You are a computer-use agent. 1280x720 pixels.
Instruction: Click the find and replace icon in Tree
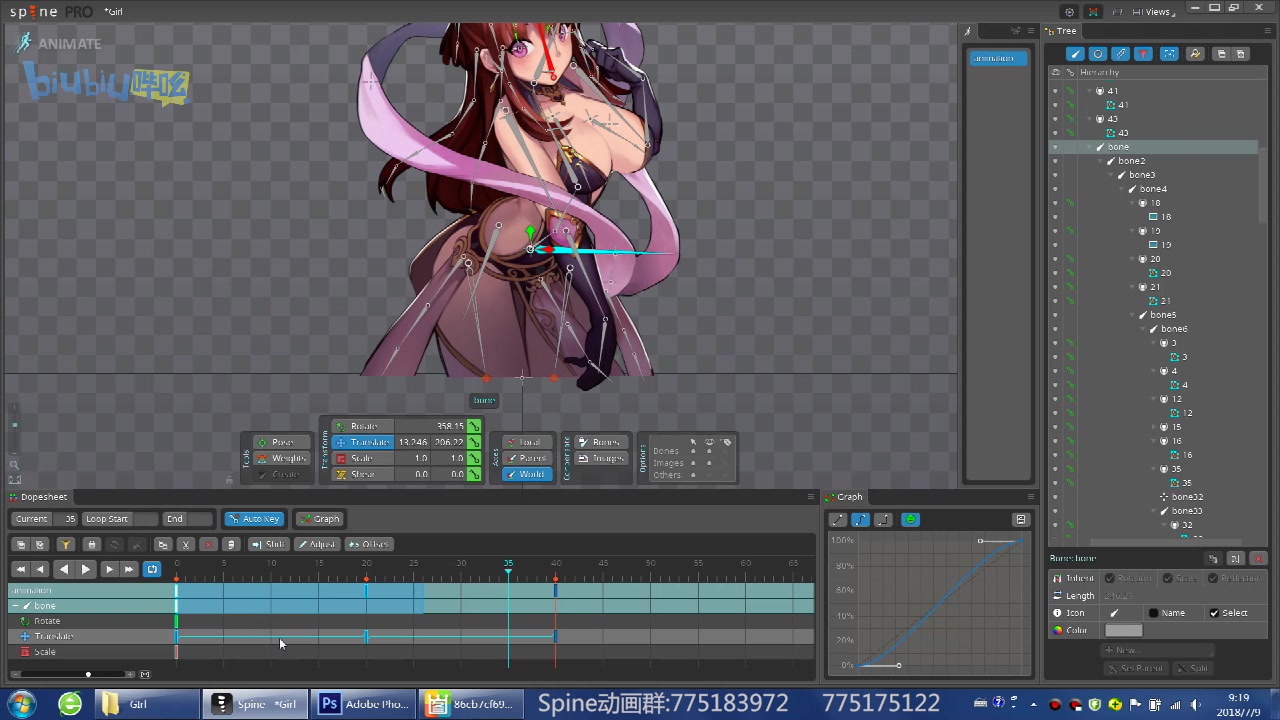click(1195, 54)
